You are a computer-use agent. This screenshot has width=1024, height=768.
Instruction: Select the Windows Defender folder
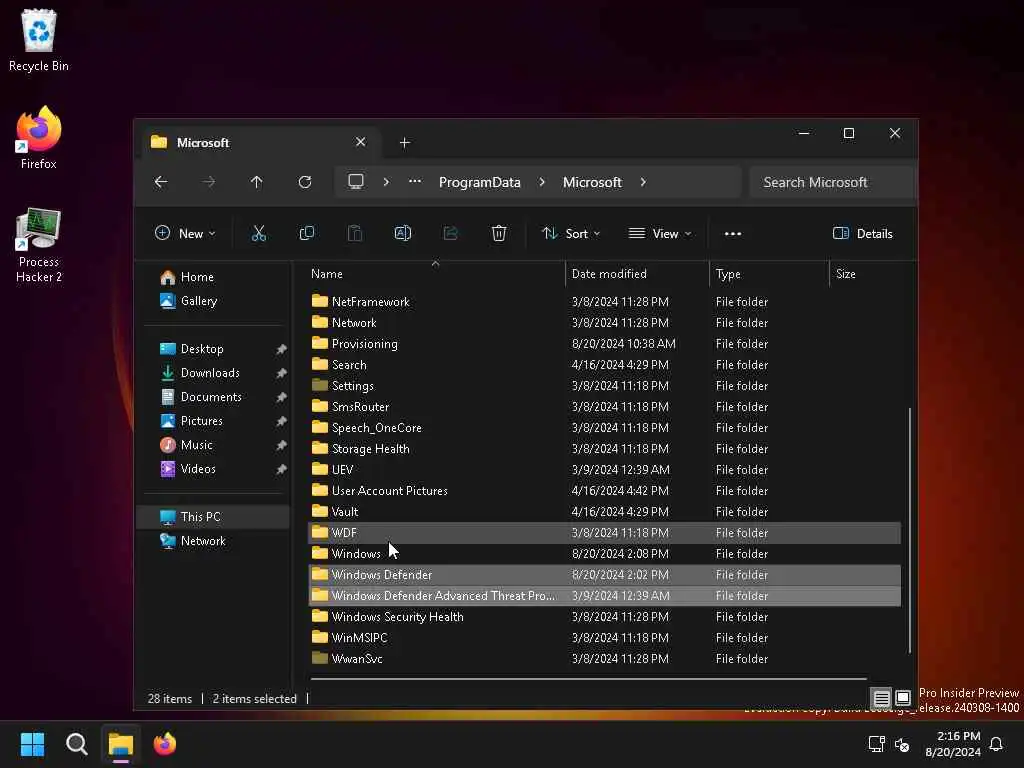pos(604,575)
